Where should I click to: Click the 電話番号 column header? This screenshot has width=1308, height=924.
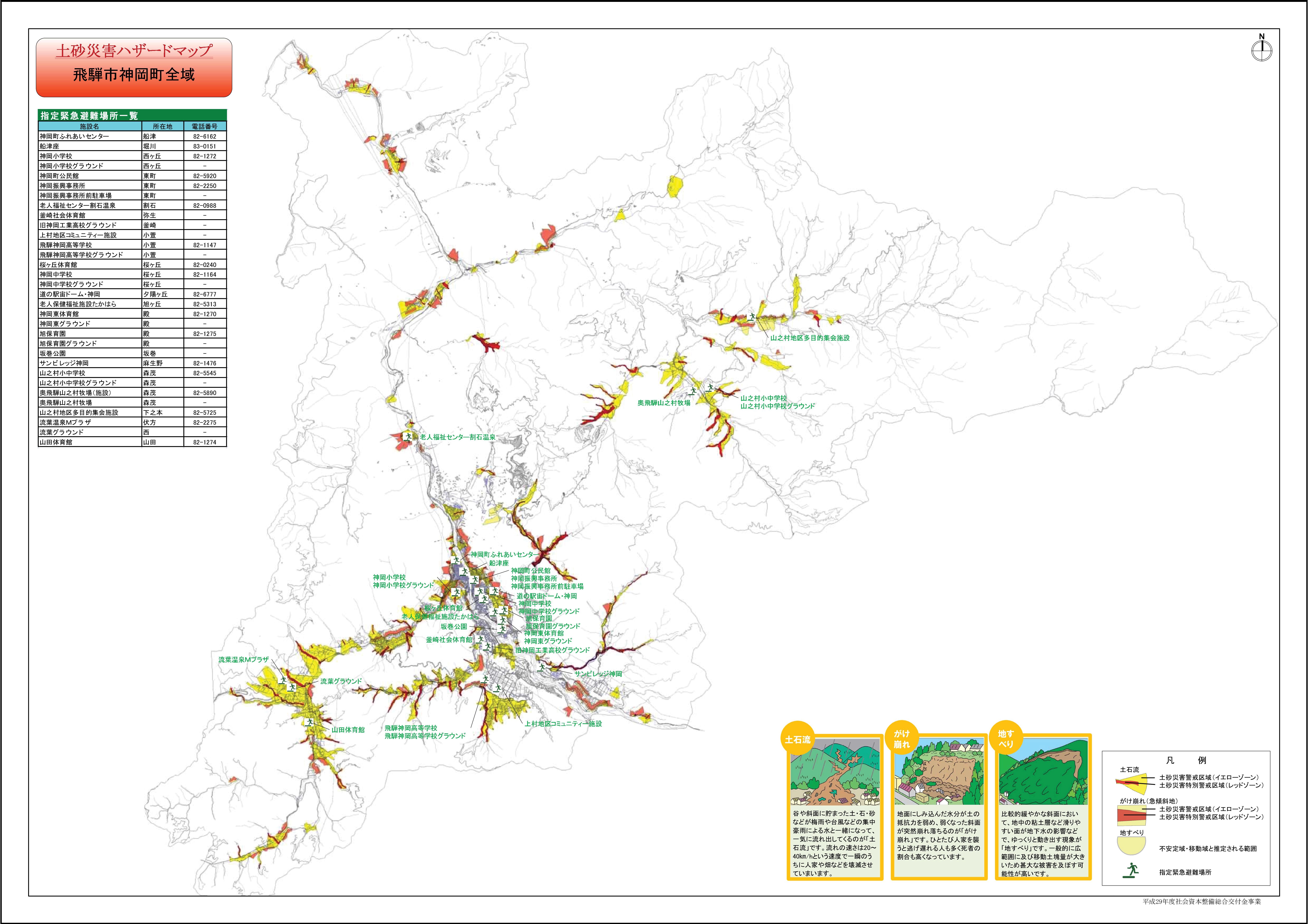pyautogui.click(x=205, y=127)
